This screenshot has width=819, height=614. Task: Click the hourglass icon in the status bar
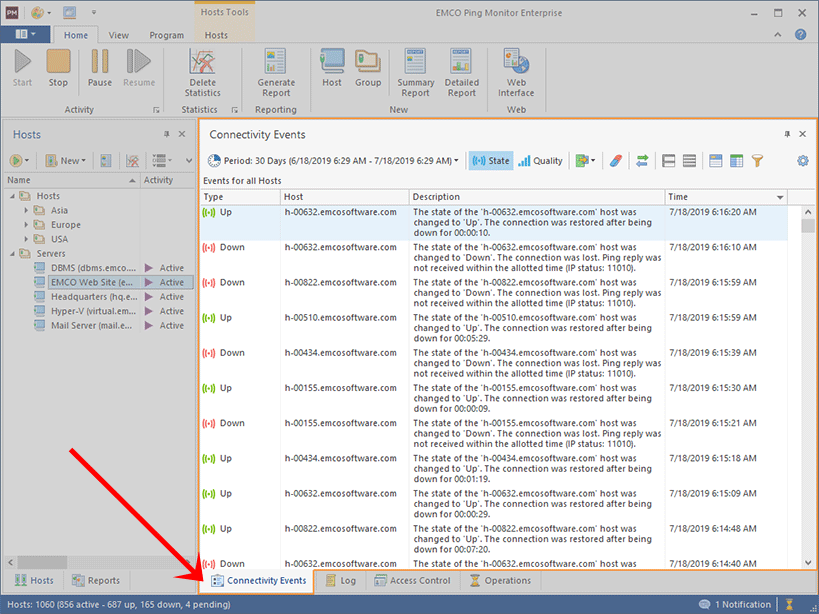point(789,605)
